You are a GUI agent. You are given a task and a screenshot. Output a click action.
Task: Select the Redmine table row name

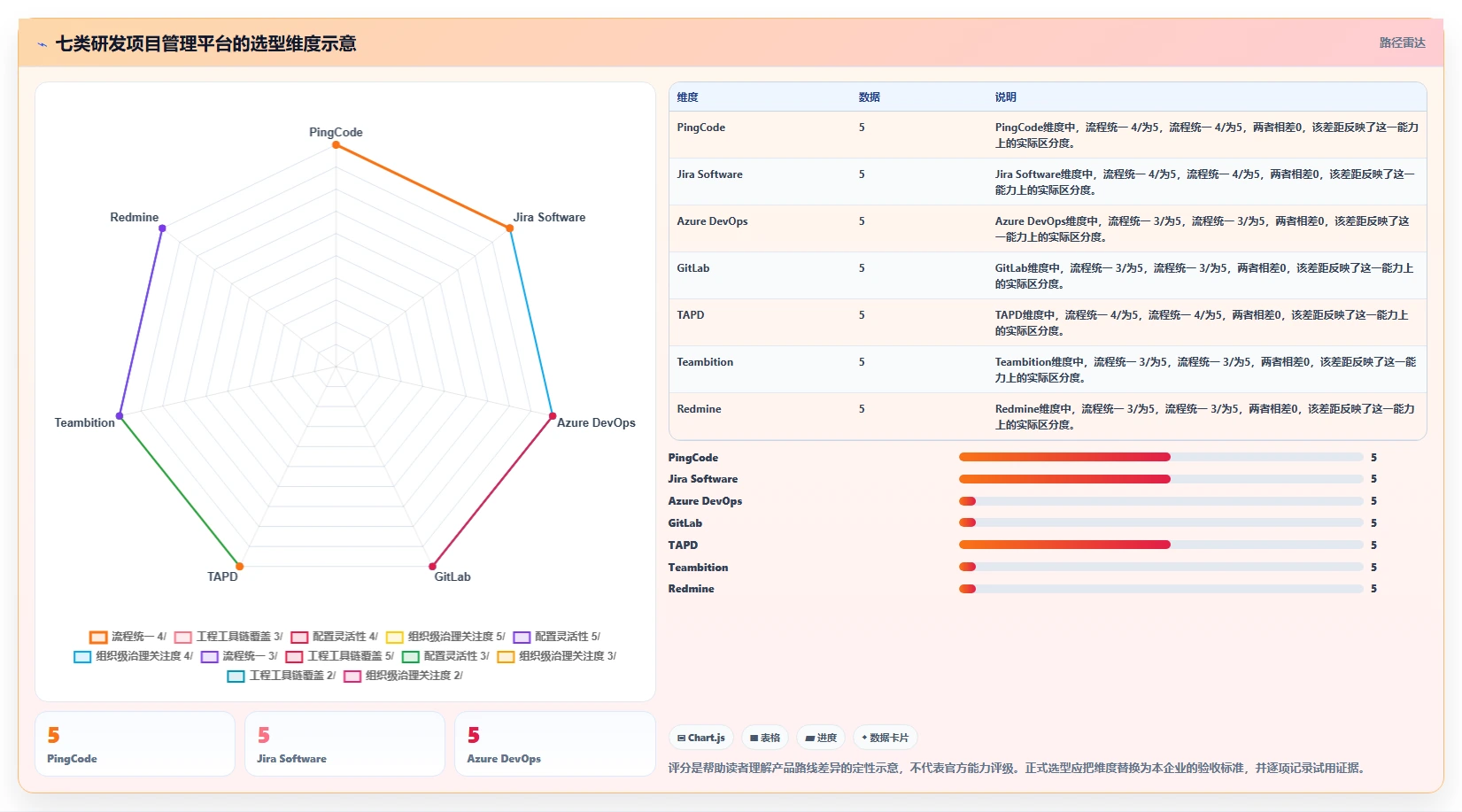pos(699,409)
